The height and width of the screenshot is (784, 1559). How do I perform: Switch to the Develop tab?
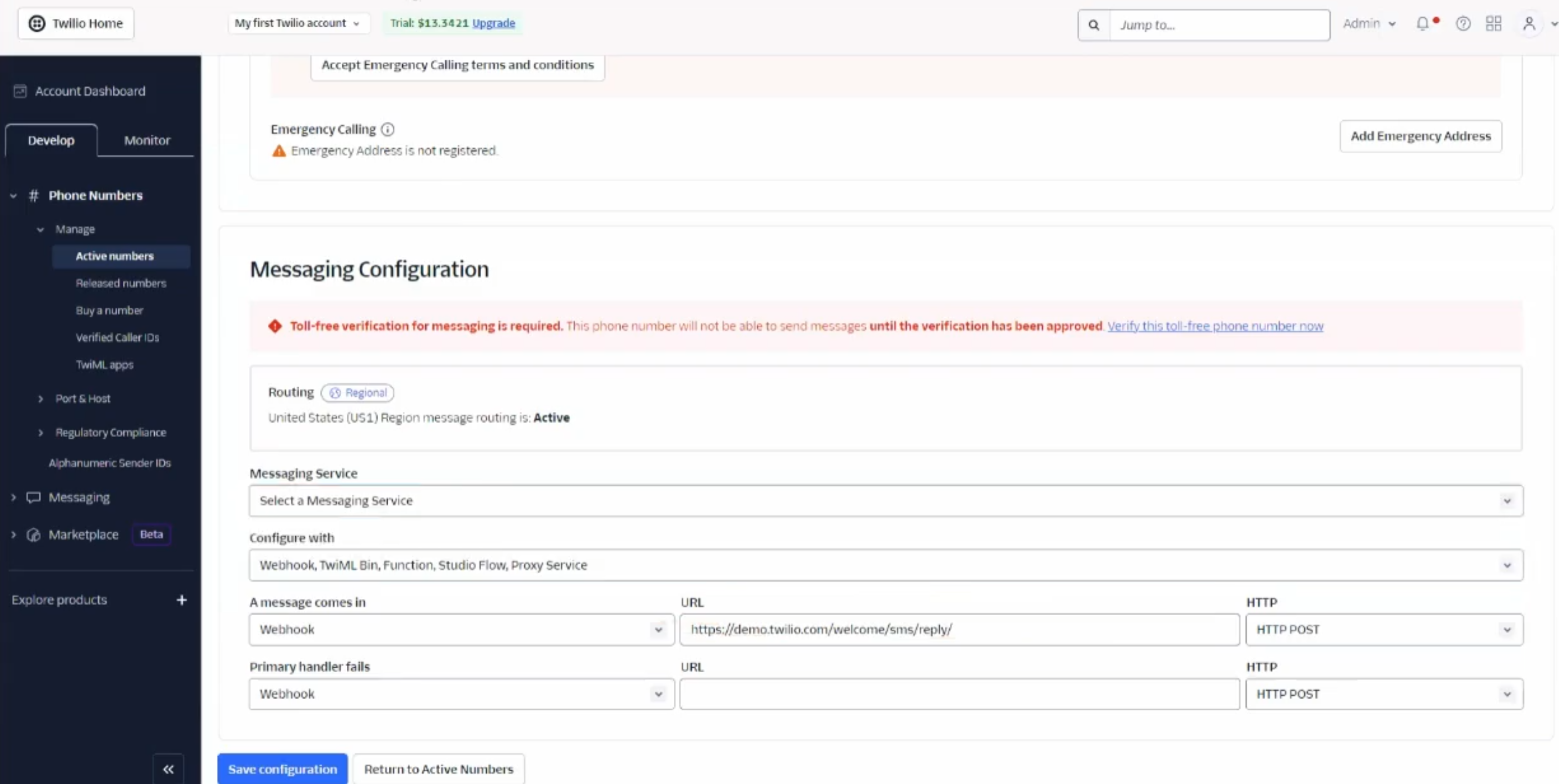pyautogui.click(x=52, y=141)
